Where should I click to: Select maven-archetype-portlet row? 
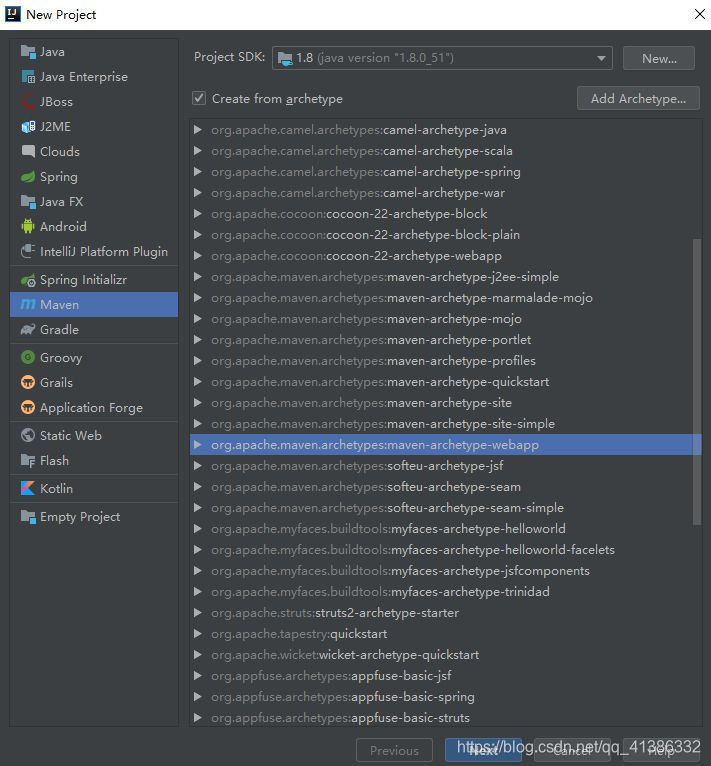pos(445,340)
